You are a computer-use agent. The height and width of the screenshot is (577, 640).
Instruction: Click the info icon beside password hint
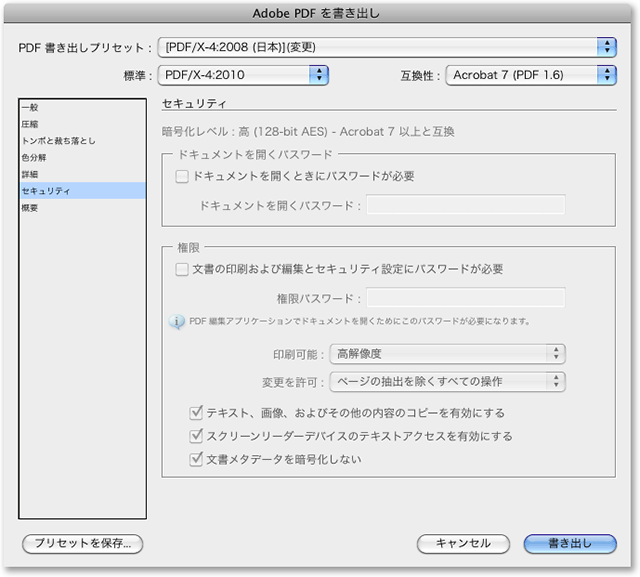coord(177,321)
